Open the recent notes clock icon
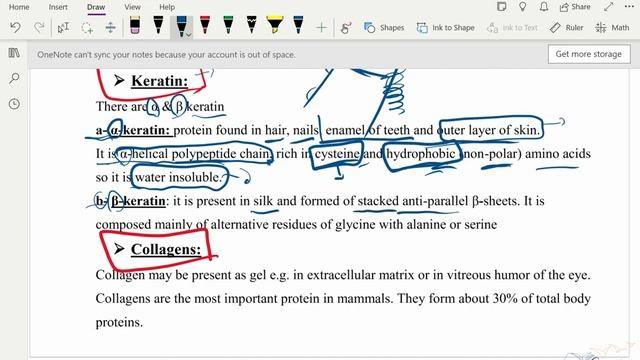Image resolution: width=640 pixels, height=360 pixels. coord(14,104)
